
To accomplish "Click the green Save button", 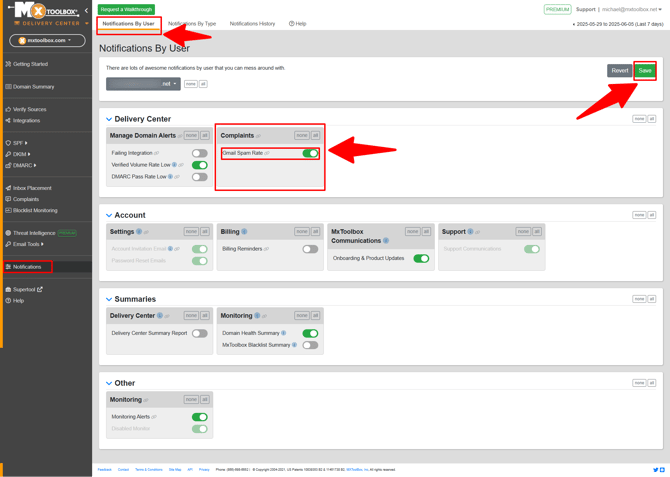I will [x=645, y=71].
